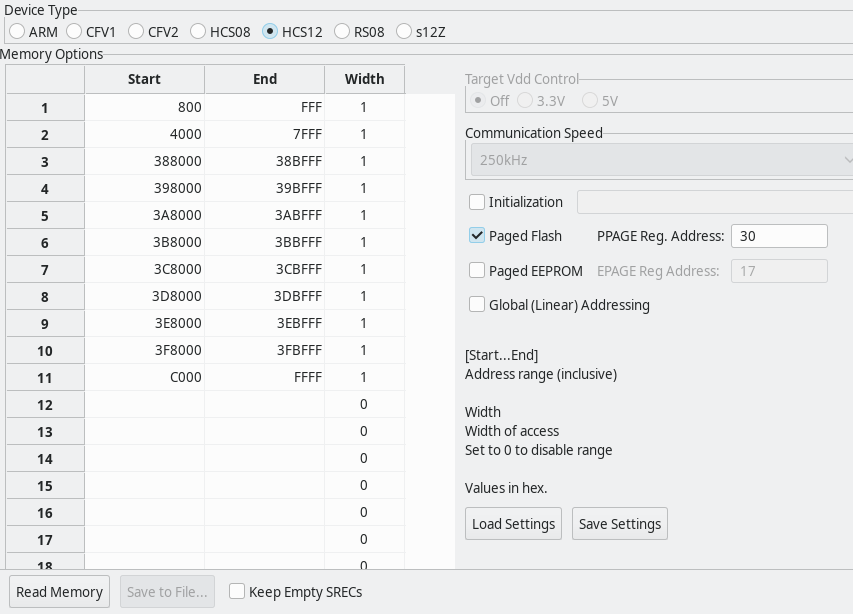Edit the PPAGE Reg. Address field
Viewport: 853px width, 614px height.
click(779, 236)
